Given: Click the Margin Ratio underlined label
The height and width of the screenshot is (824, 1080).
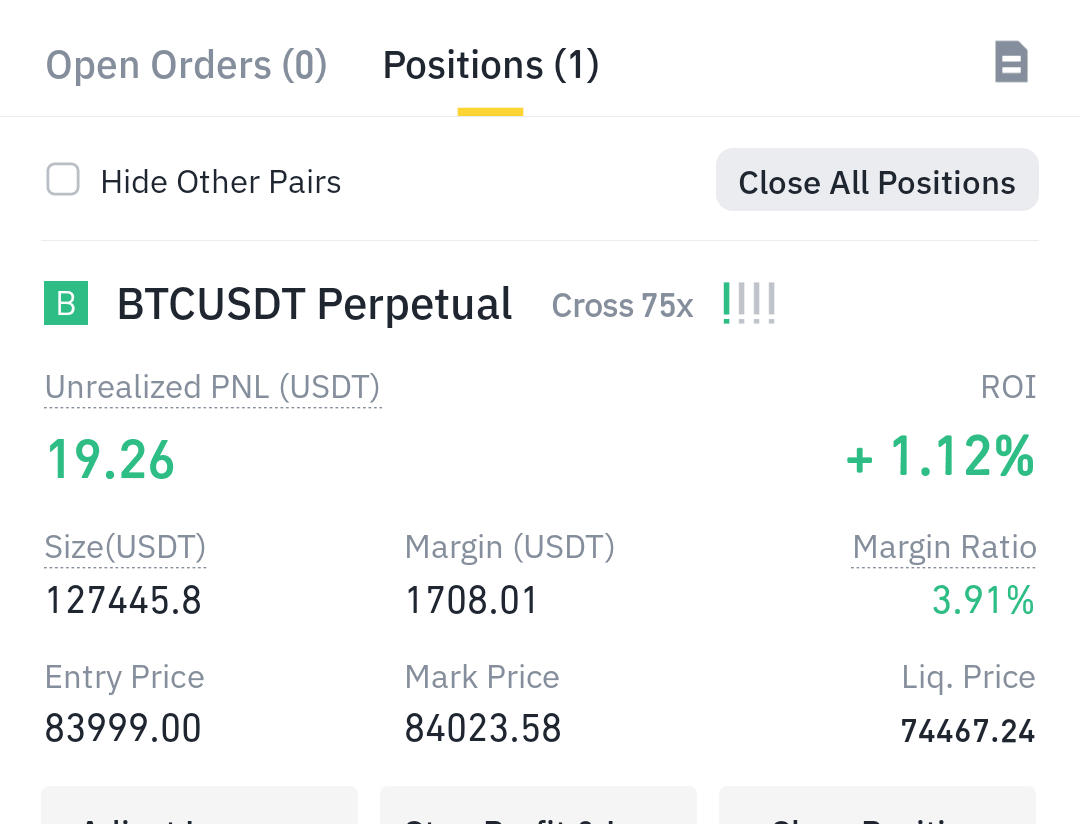Looking at the screenshot, I should 944,547.
